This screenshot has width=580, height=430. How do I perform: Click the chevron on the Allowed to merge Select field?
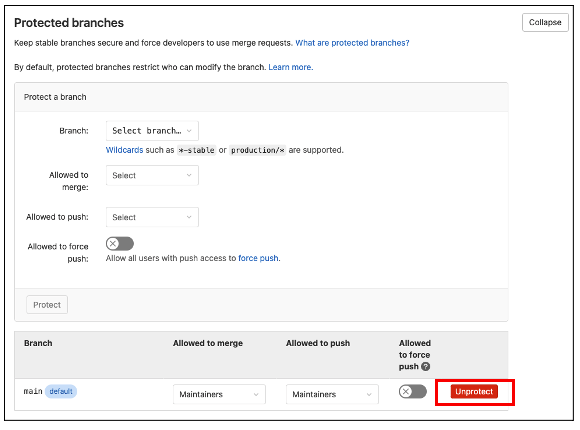(189, 175)
